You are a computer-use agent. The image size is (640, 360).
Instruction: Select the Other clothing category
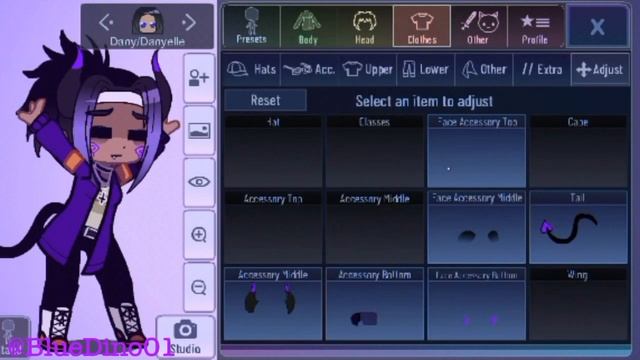[484, 69]
